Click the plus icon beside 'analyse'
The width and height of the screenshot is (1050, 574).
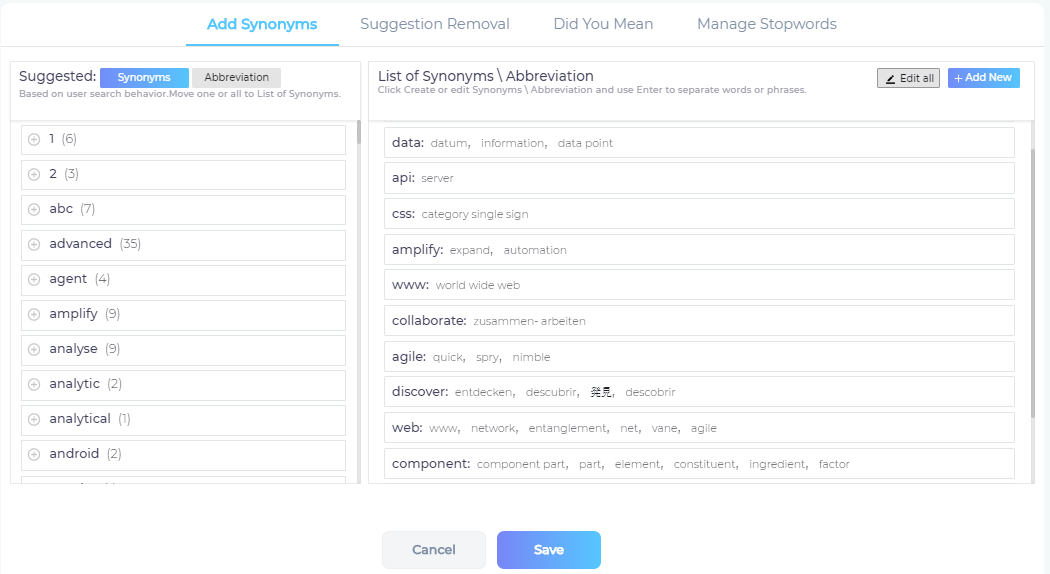pos(34,349)
